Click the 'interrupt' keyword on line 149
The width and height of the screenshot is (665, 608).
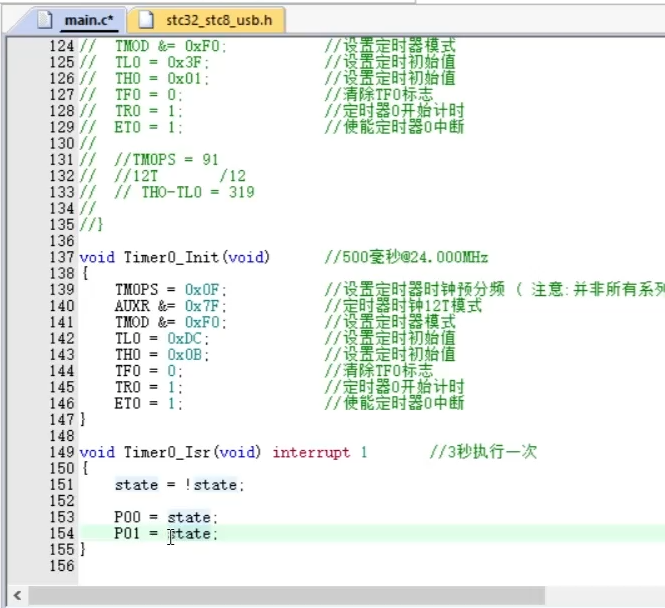311,452
